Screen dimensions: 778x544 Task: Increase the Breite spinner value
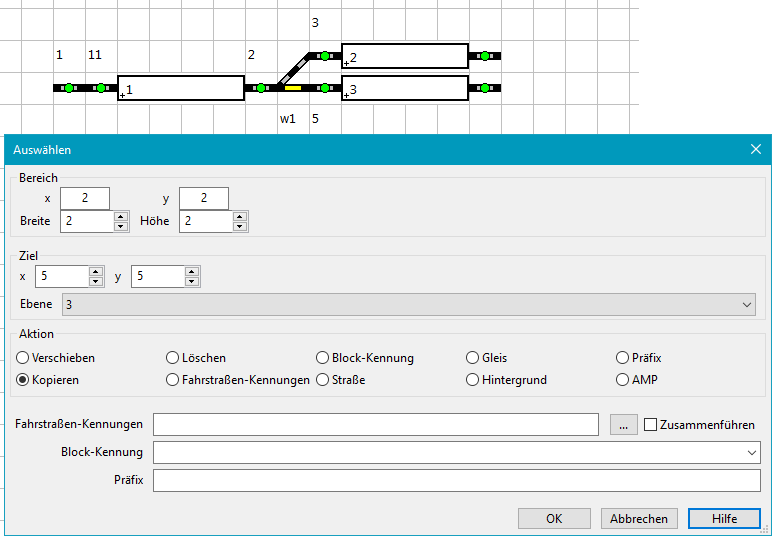click(x=121, y=216)
